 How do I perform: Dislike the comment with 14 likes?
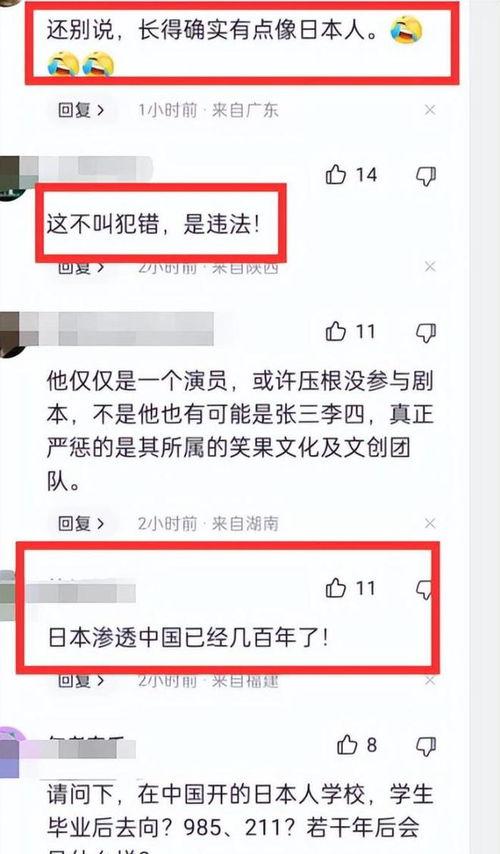coord(426,175)
